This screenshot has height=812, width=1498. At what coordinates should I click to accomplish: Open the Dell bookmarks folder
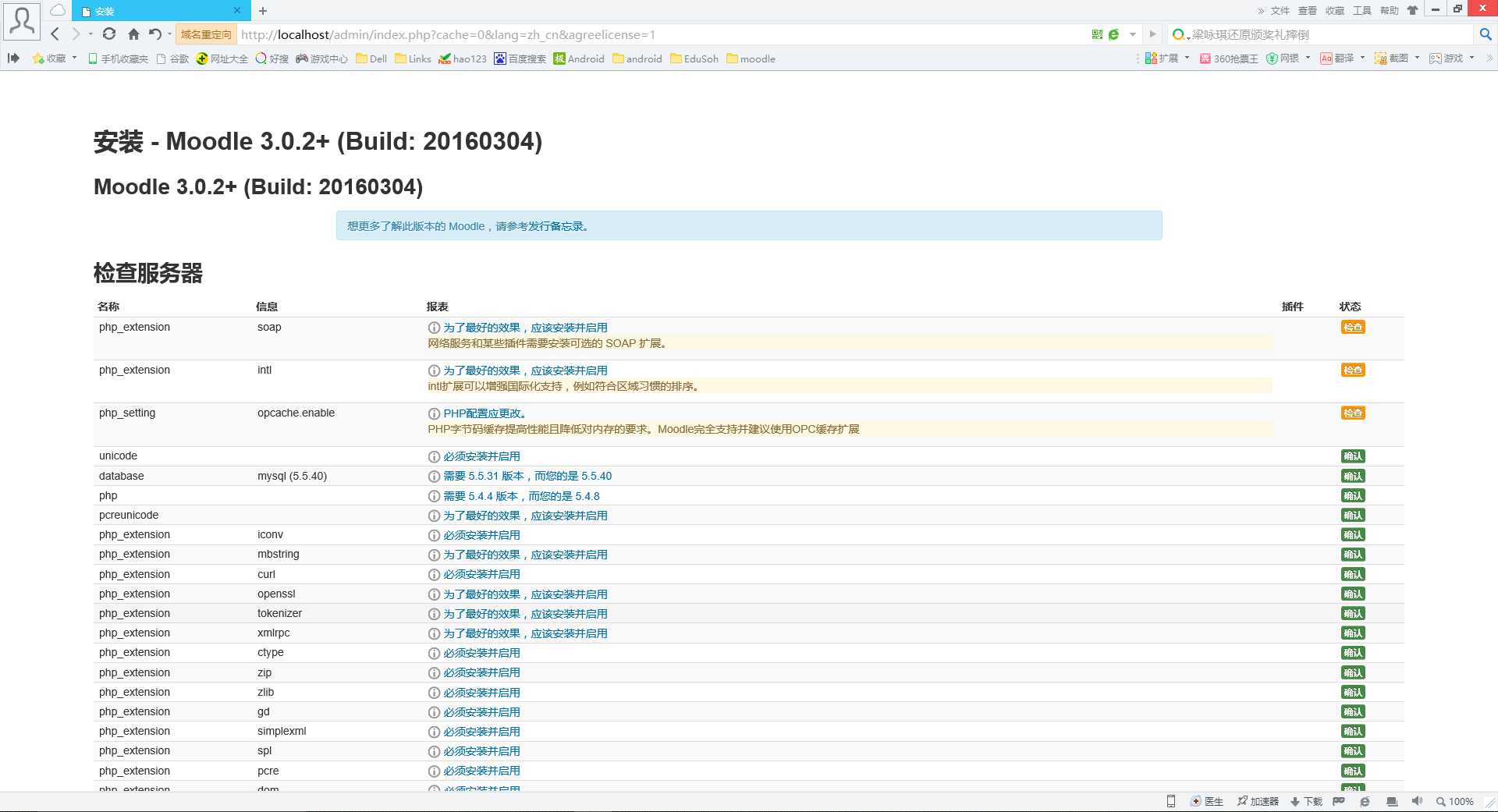click(371, 59)
